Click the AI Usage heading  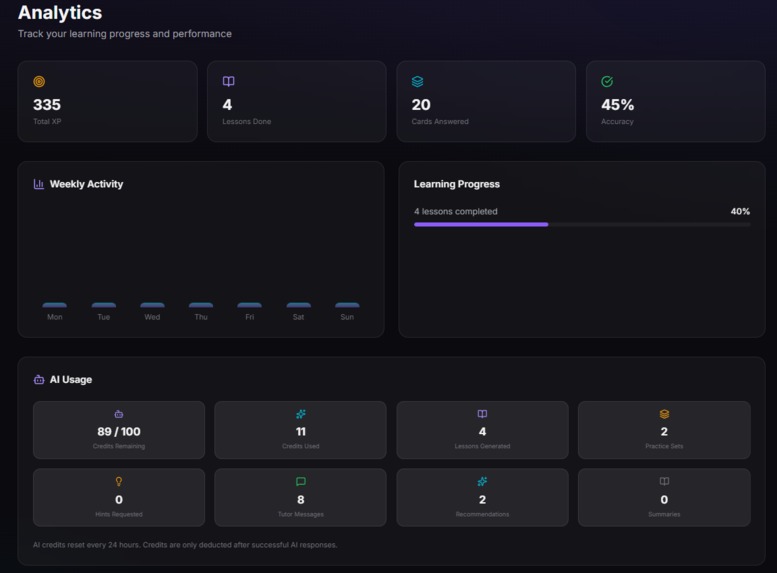coord(71,380)
